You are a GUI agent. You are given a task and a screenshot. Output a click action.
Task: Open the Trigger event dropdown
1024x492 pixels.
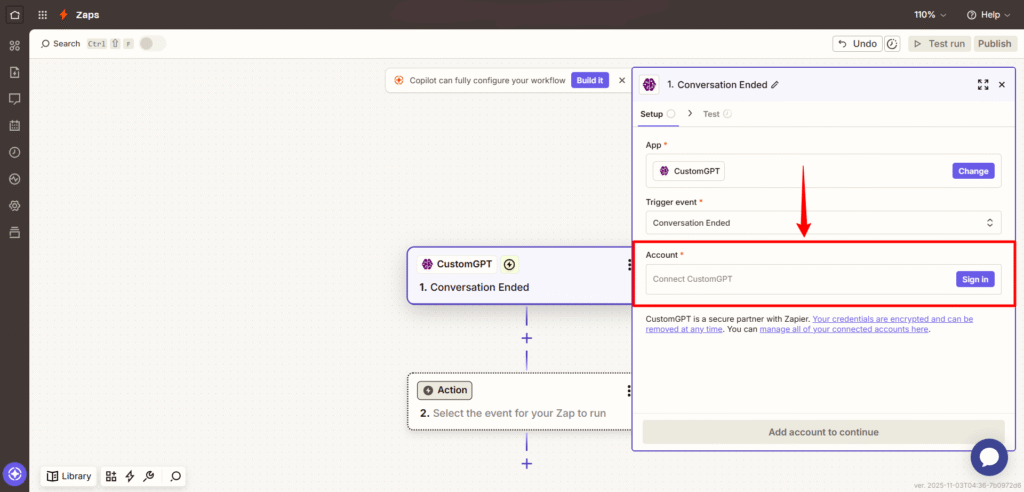pos(824,223)
